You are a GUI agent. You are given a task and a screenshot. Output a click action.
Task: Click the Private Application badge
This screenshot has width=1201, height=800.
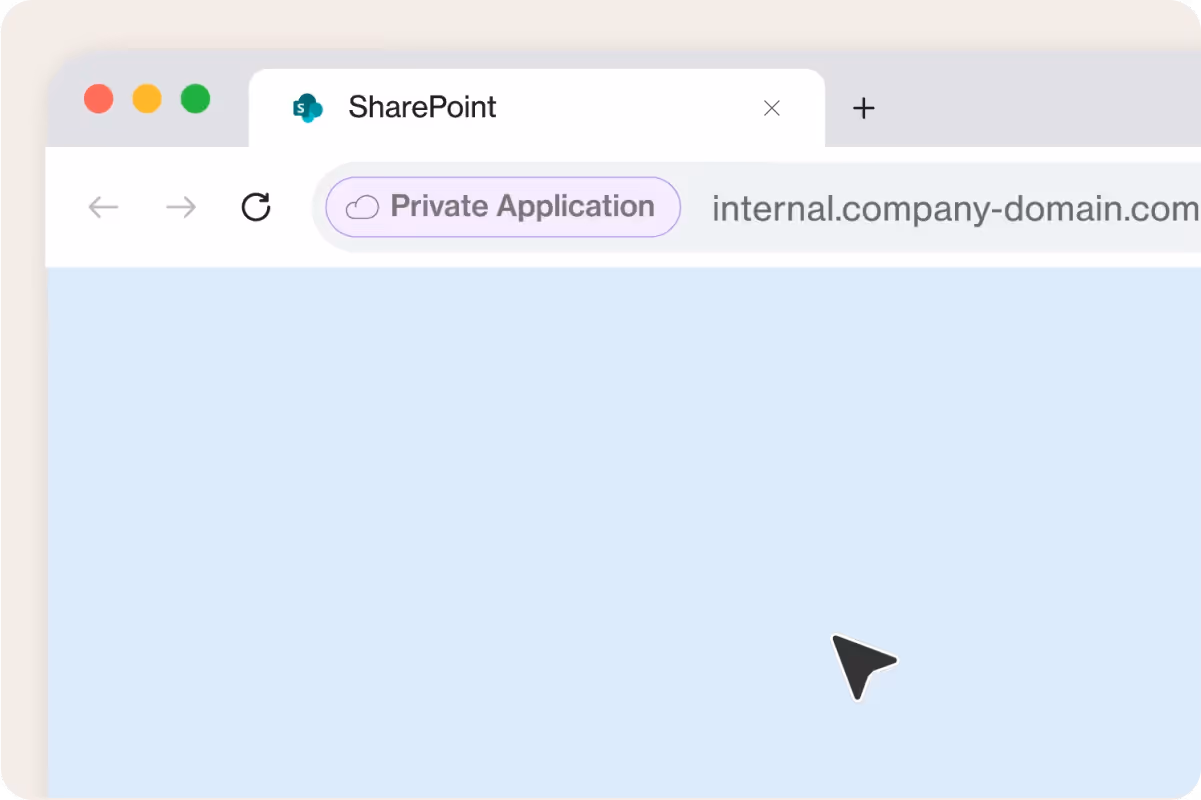503,207
